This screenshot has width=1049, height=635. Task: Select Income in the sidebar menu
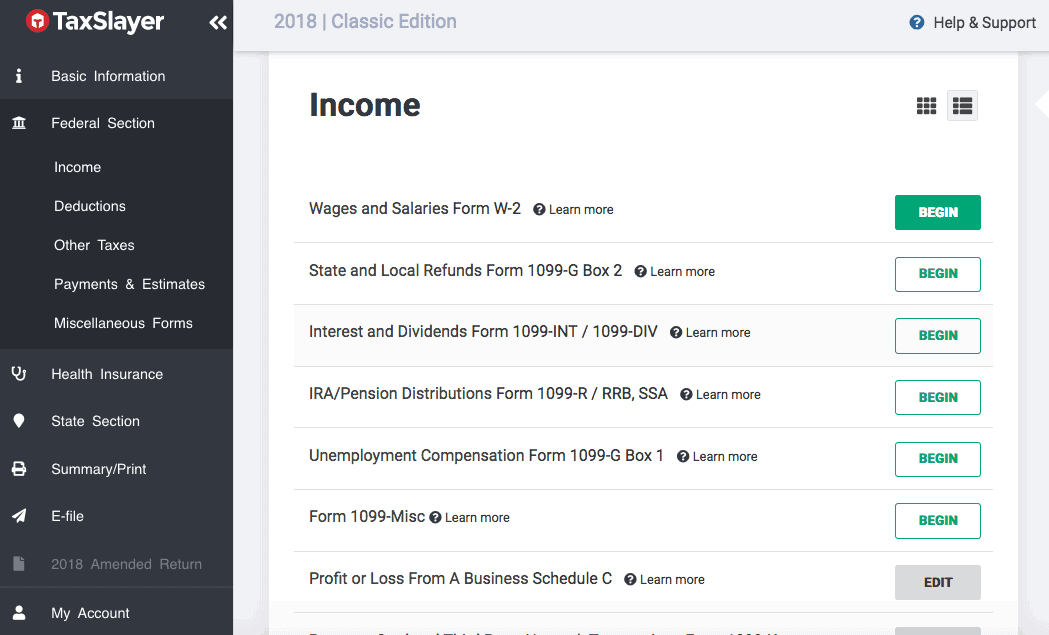coord(77,167)
